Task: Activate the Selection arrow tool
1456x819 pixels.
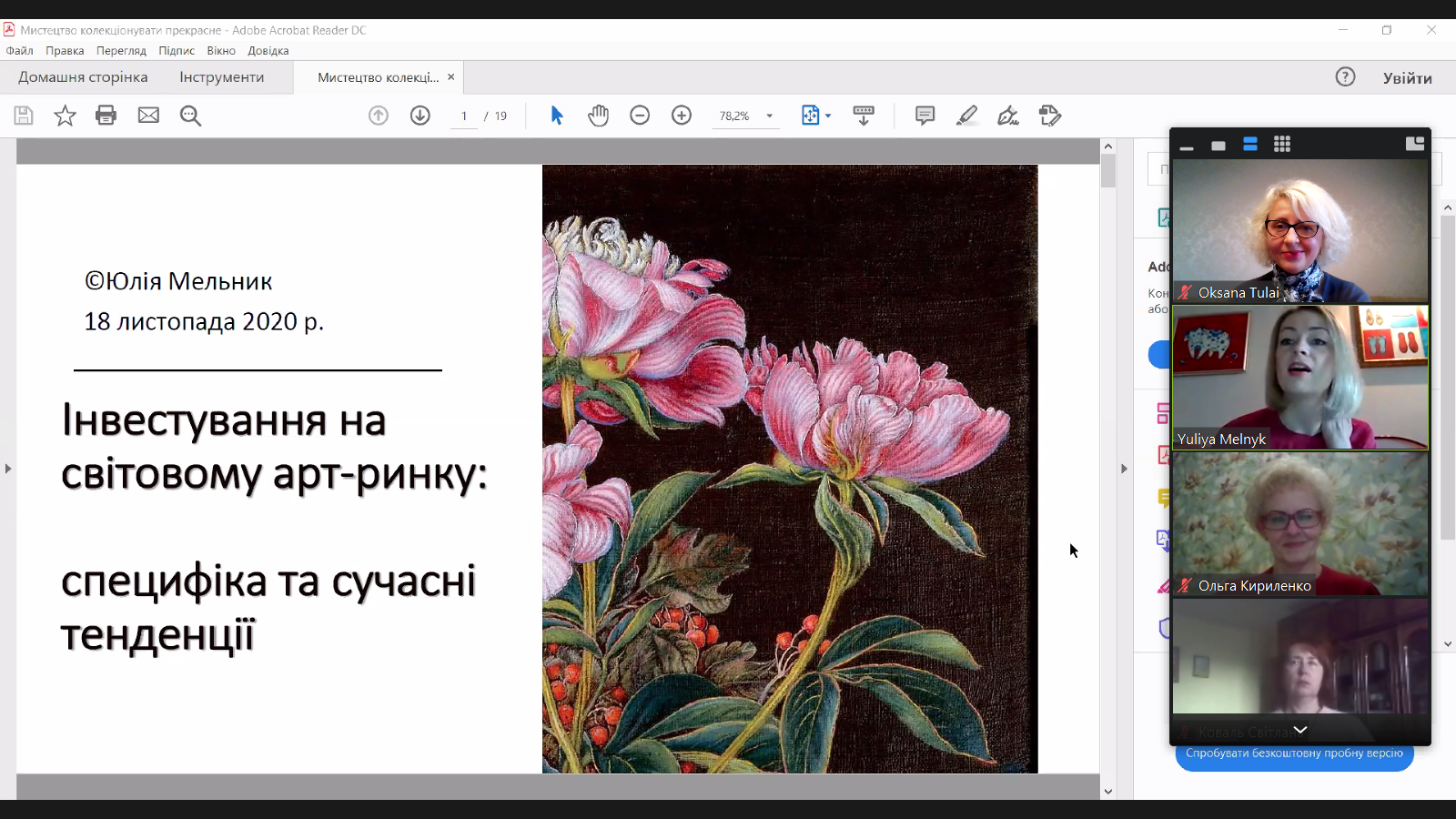Action: tap(557, 116)
